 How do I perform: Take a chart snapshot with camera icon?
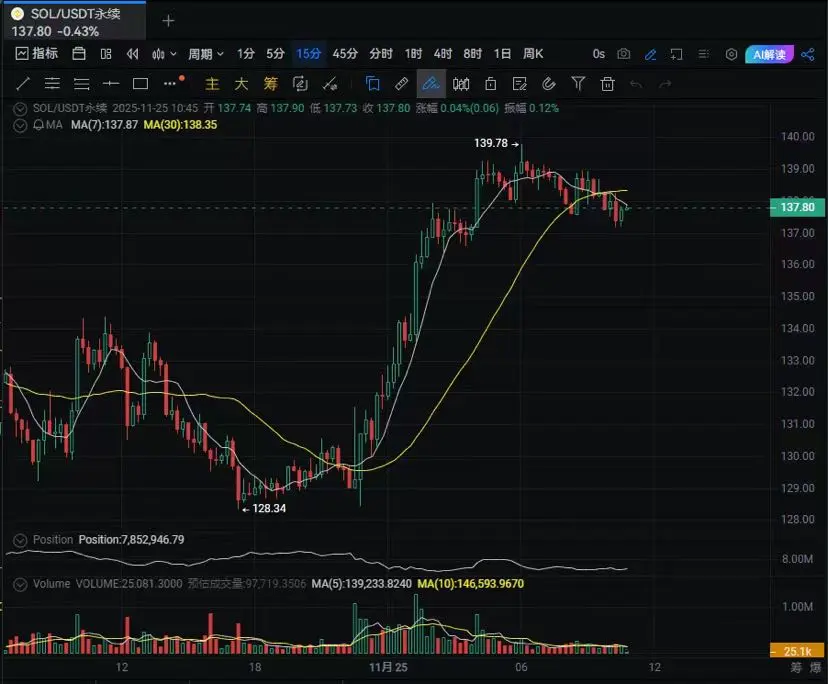pos(624,54)
